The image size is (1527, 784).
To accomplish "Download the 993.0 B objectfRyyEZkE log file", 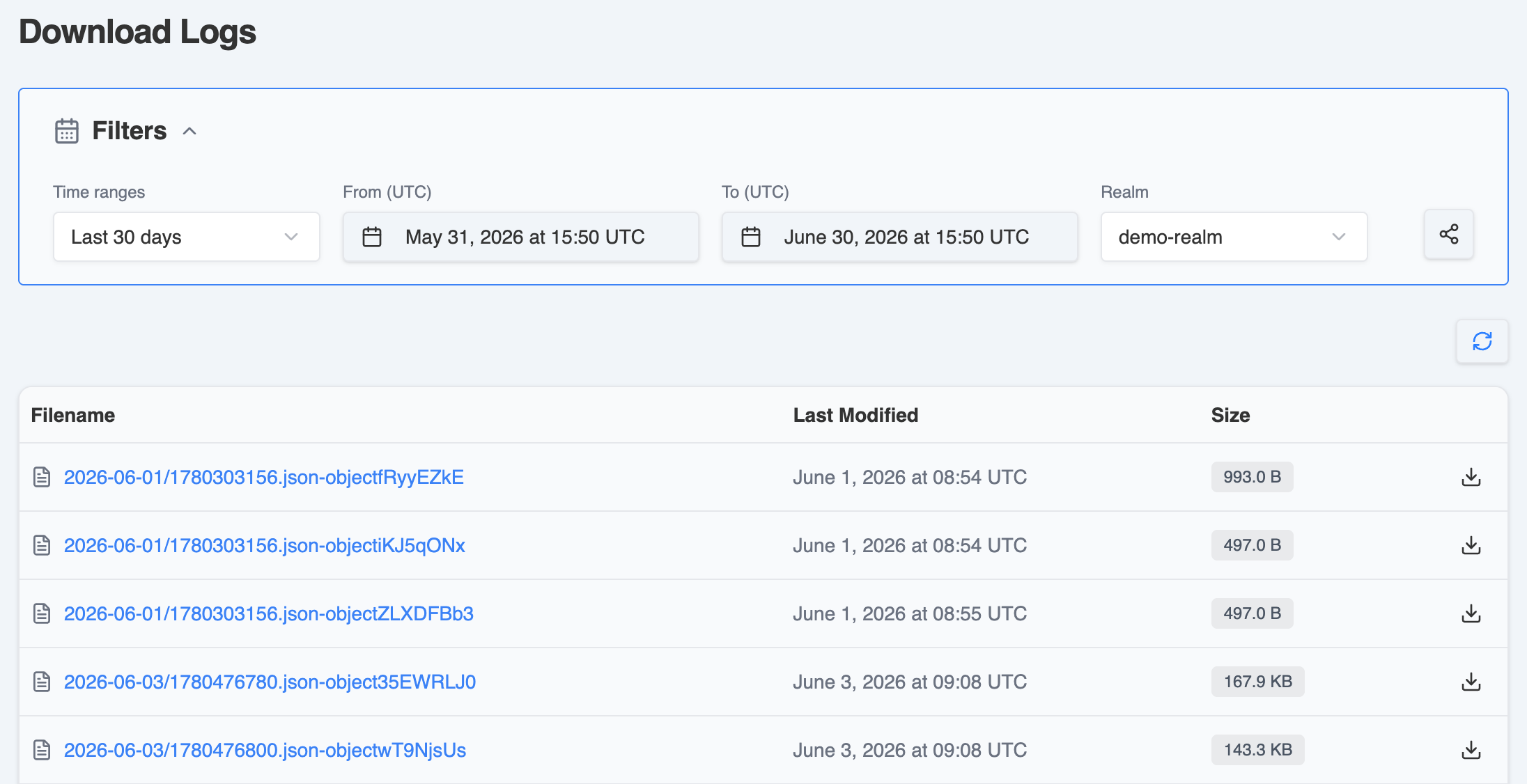I will [1471, 477].
